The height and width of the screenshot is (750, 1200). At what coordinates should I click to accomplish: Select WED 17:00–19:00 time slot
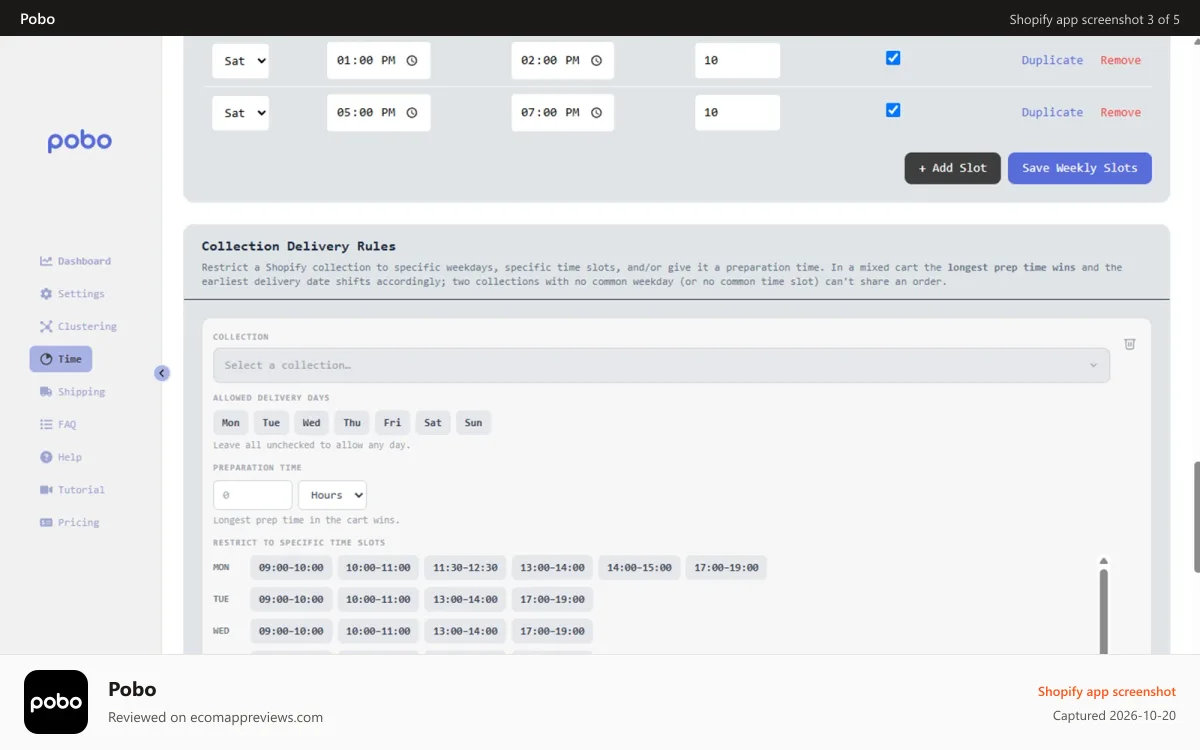(552, 631)
